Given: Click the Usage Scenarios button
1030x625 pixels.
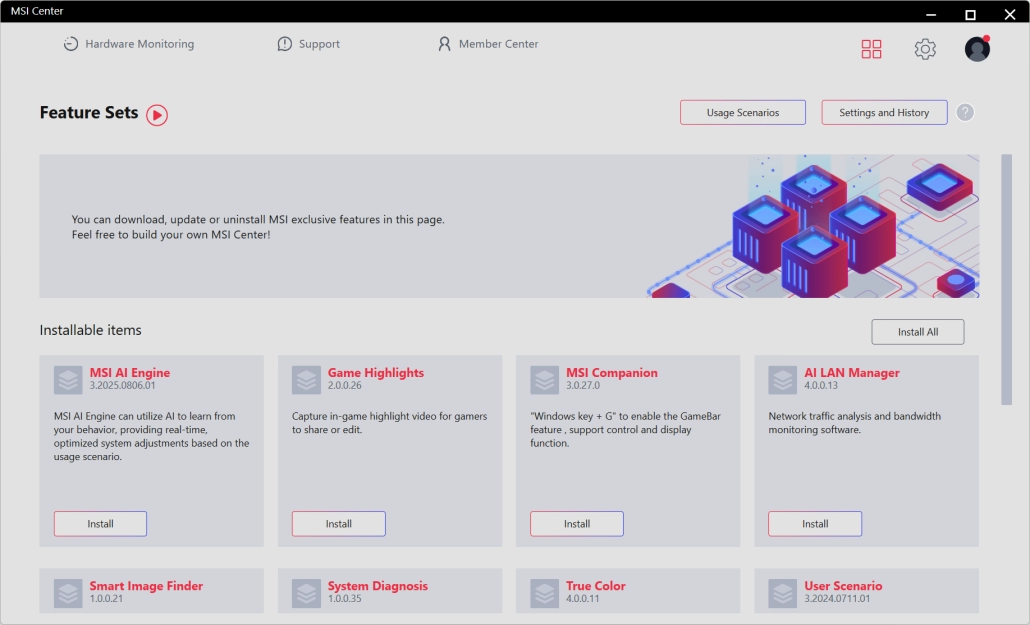Looking at the screenshot, I should point(743,112).
